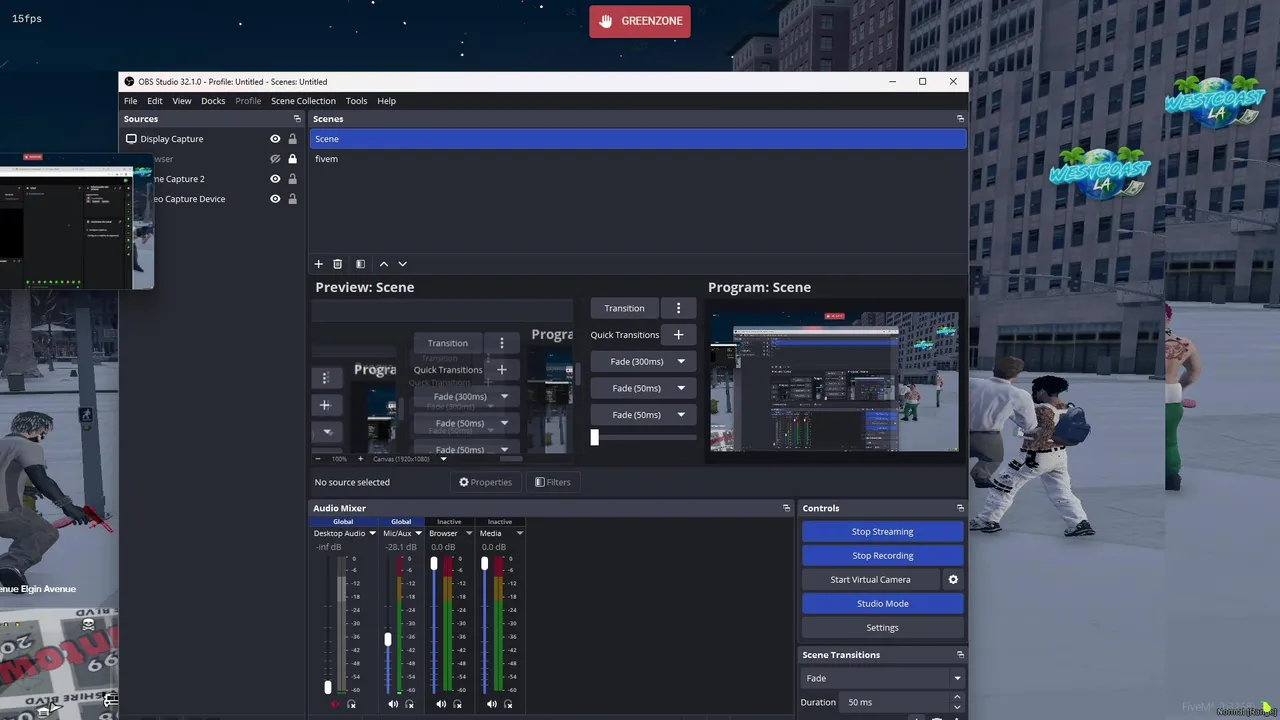Click Start Virtual Camera button

(x=870, y=580)
